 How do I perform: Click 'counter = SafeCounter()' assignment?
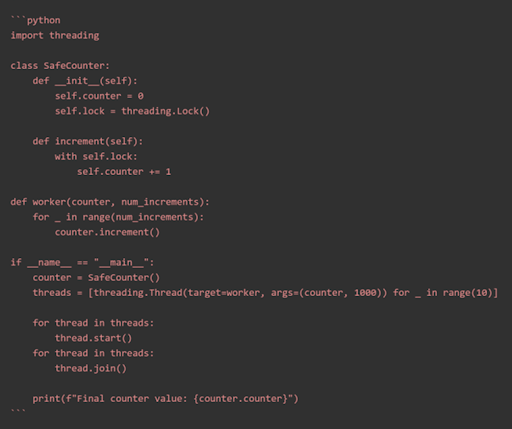click(96, 278)
